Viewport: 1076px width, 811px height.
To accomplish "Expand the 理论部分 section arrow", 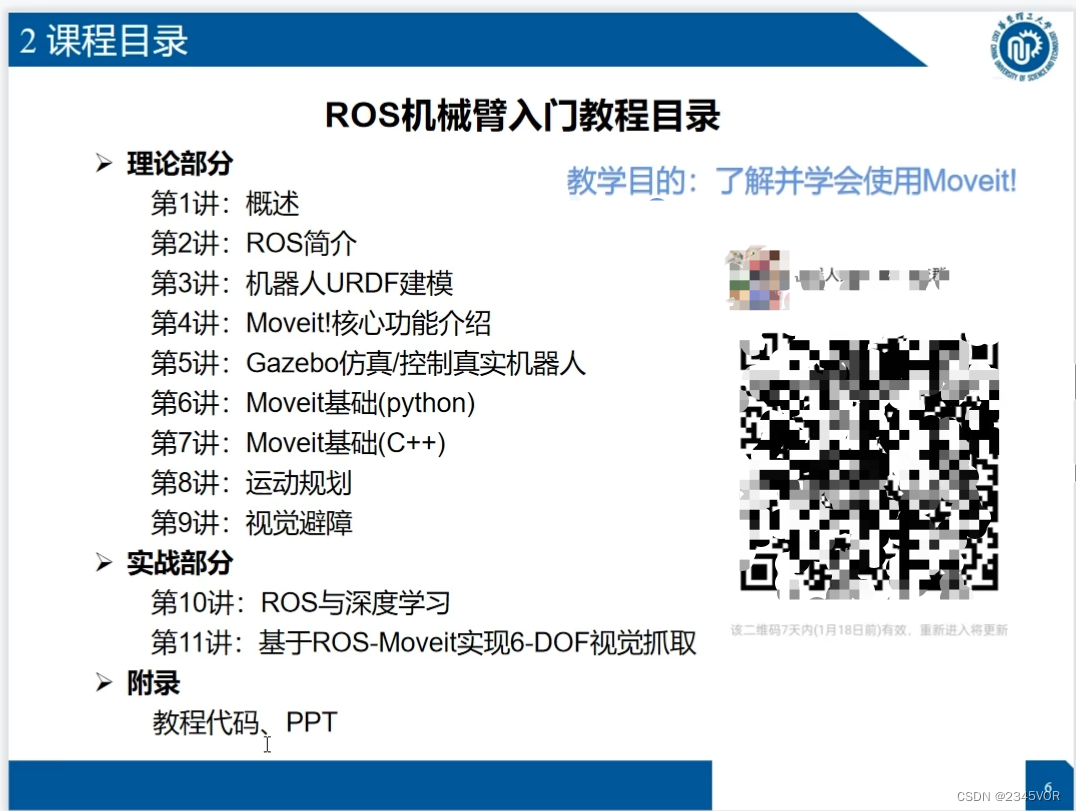I will click(103, 164).
